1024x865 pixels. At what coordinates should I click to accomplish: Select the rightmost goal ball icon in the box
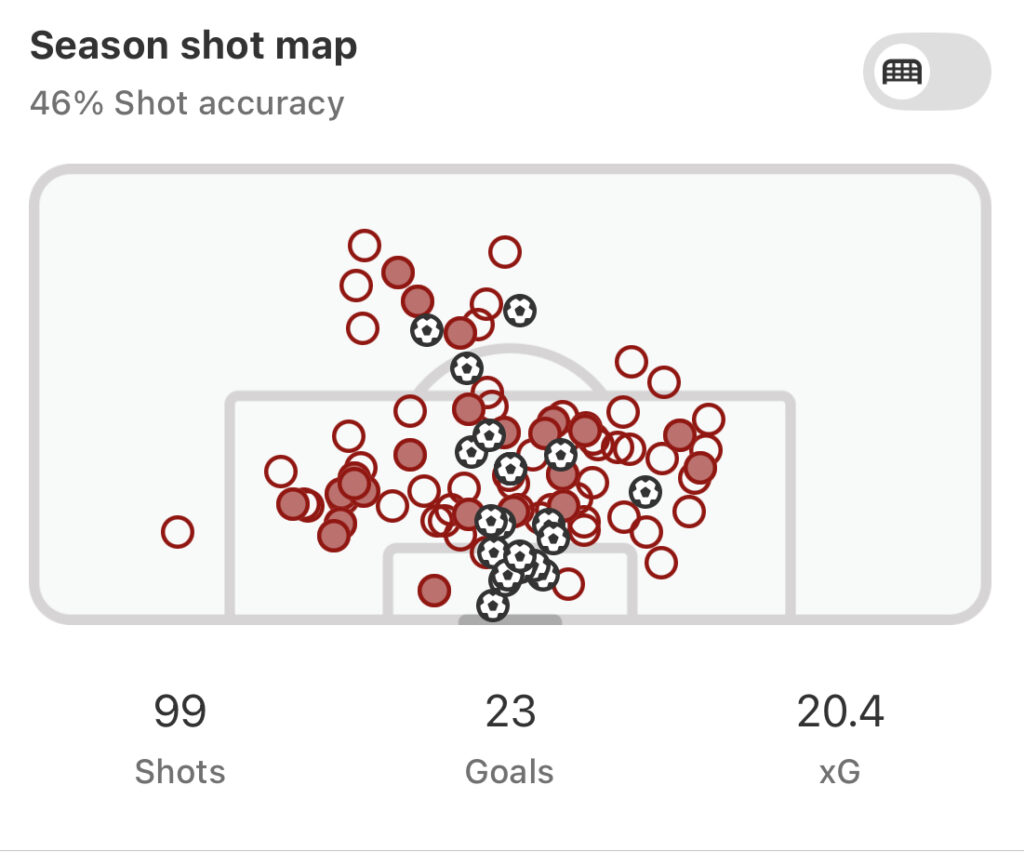pyautogui.click(x=646, y=491)
